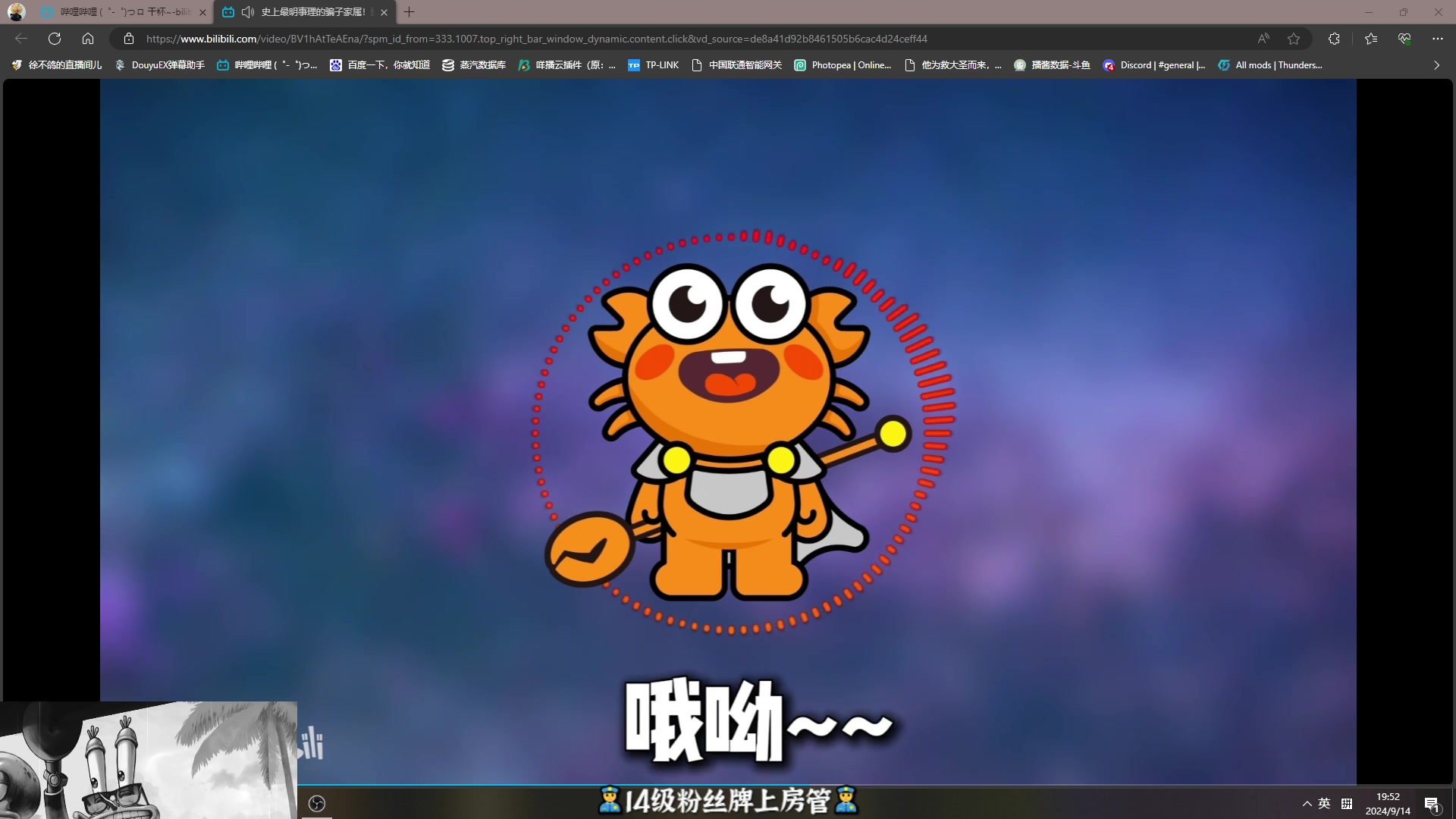Open Browser Essentials heart icon
1456x819 pixels.
coord(1404,39)
